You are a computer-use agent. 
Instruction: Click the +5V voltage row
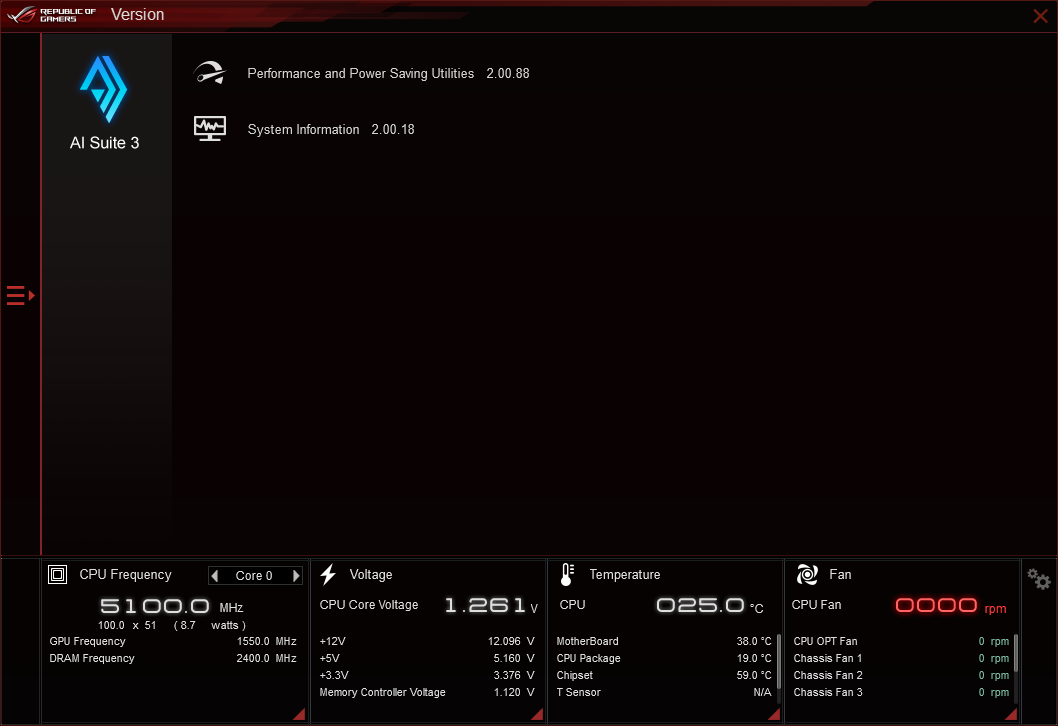coord(427,659)
